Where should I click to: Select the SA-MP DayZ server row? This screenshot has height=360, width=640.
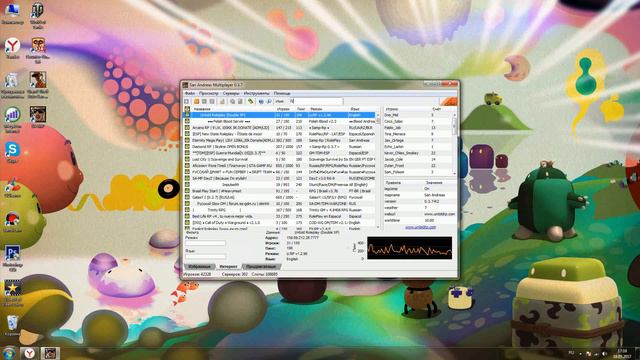(280, 178)
